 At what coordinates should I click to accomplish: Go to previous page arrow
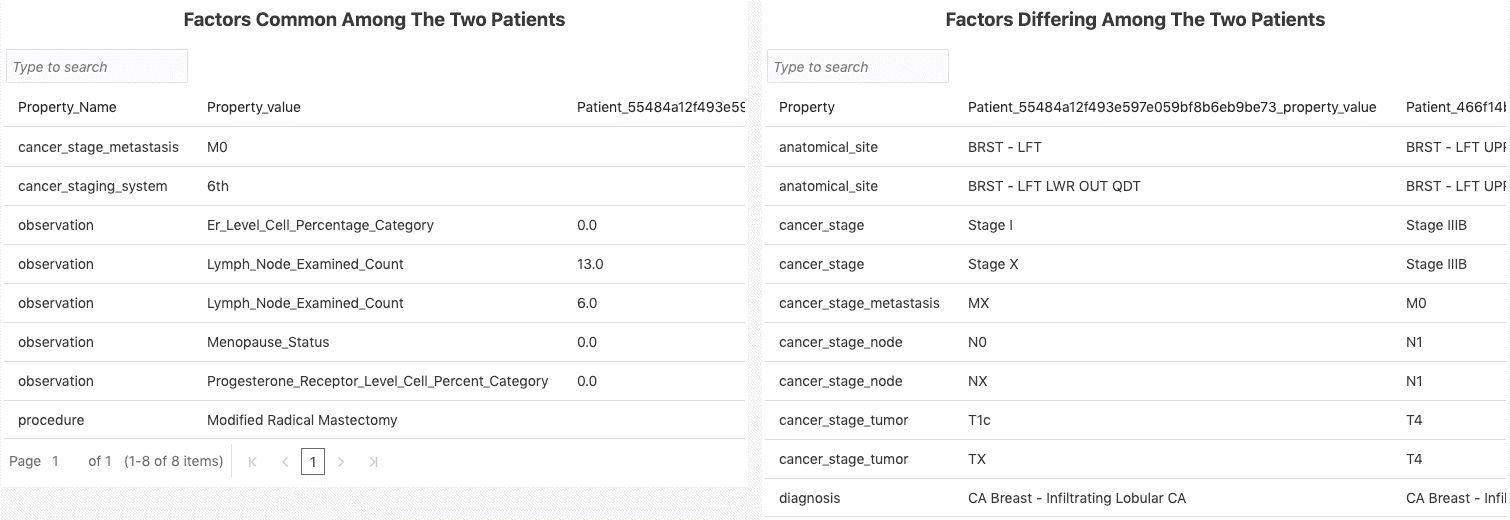285,462
